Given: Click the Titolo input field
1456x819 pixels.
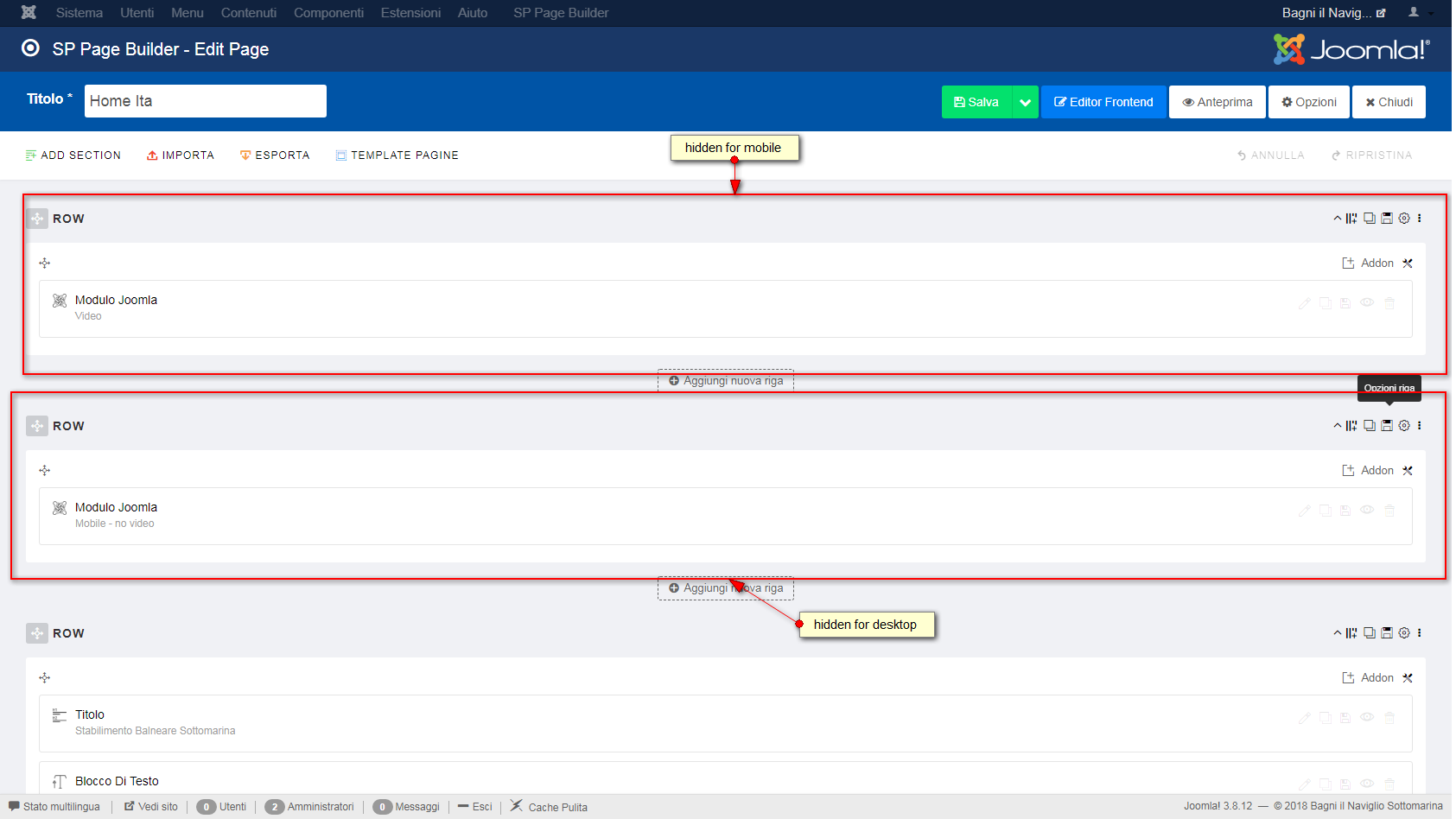Looking at the screenshot, I should pos(206,101).
